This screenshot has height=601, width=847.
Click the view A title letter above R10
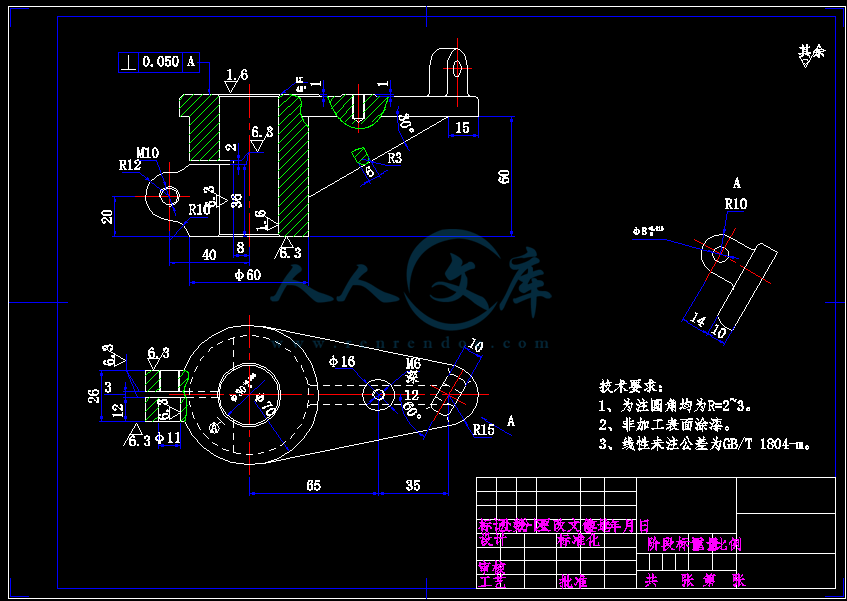coord(737,183)
